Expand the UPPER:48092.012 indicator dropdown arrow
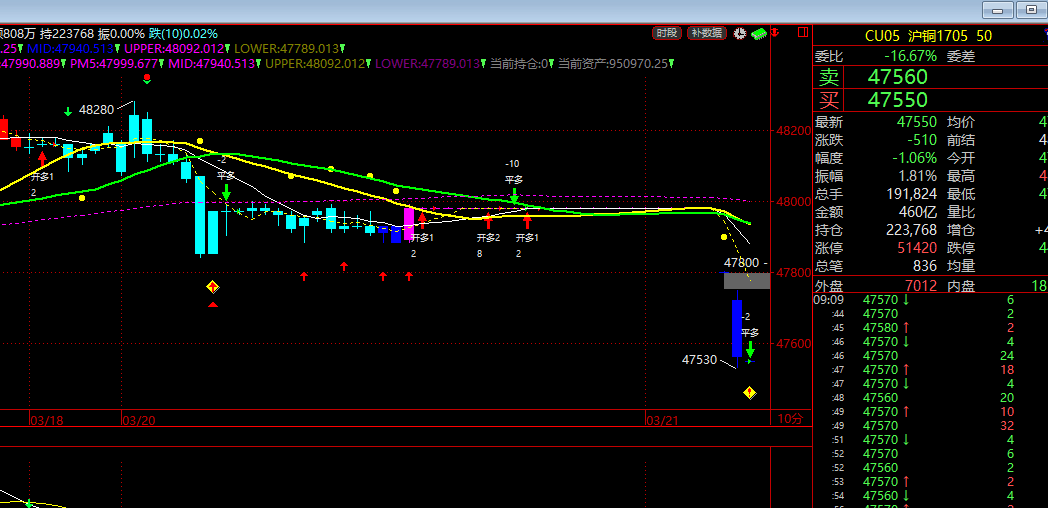1048x508 pixels. 226,48
